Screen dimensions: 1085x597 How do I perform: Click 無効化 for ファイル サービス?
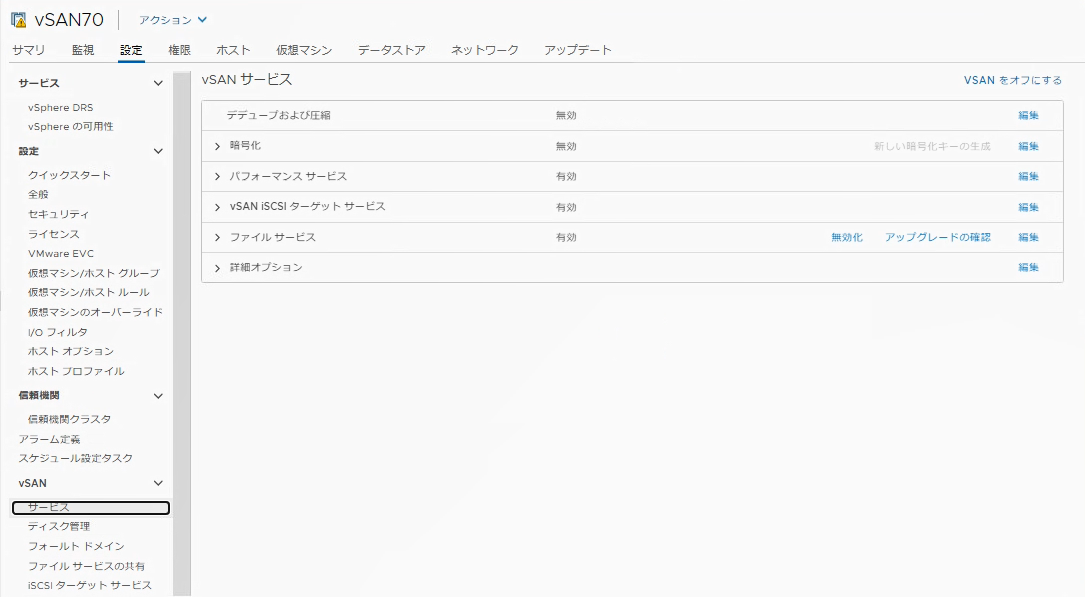[x=847, y=237]
